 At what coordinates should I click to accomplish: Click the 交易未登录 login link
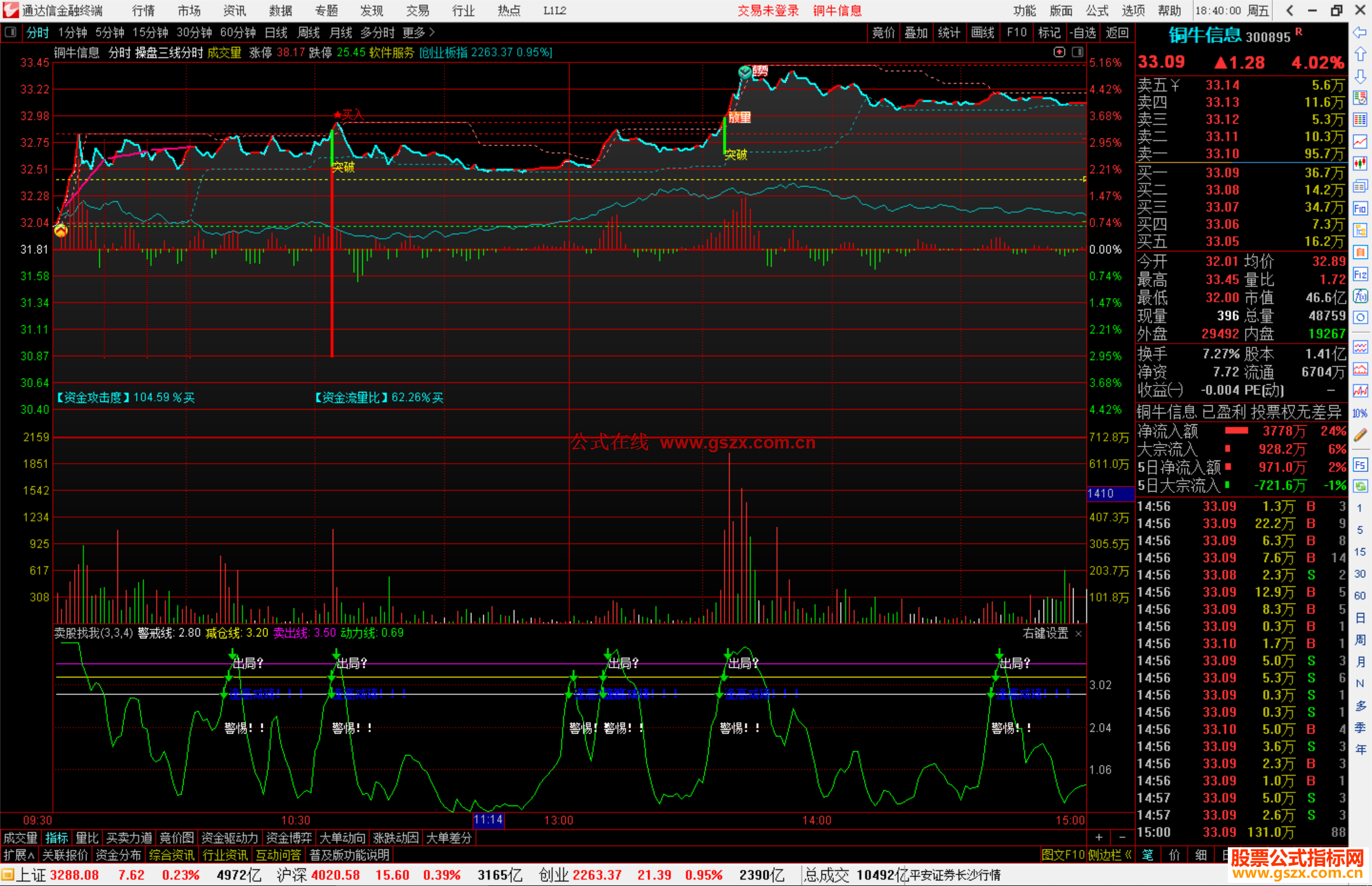coord(768,11)
